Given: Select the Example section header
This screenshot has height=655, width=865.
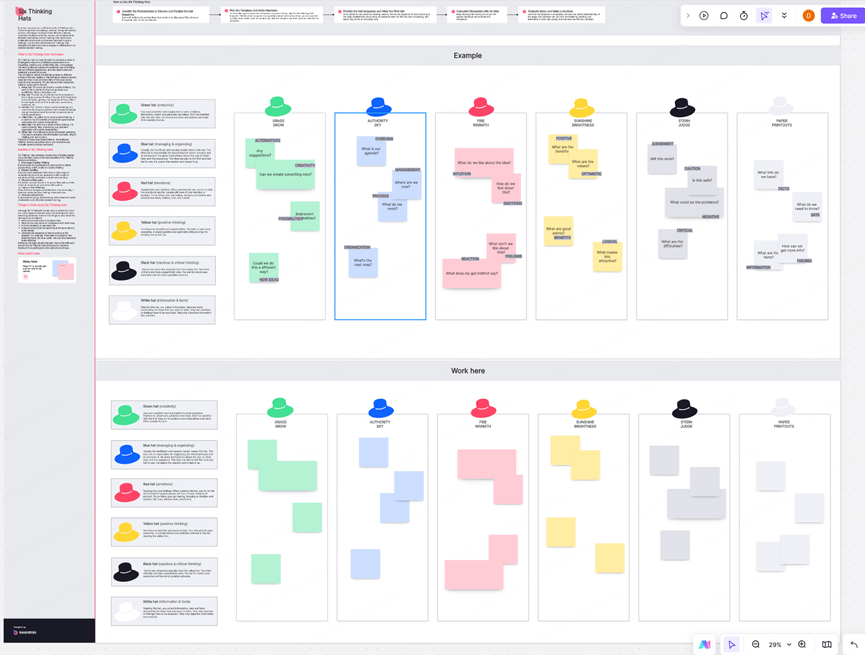Looking at the screenshot, I should tap(468, 56).
